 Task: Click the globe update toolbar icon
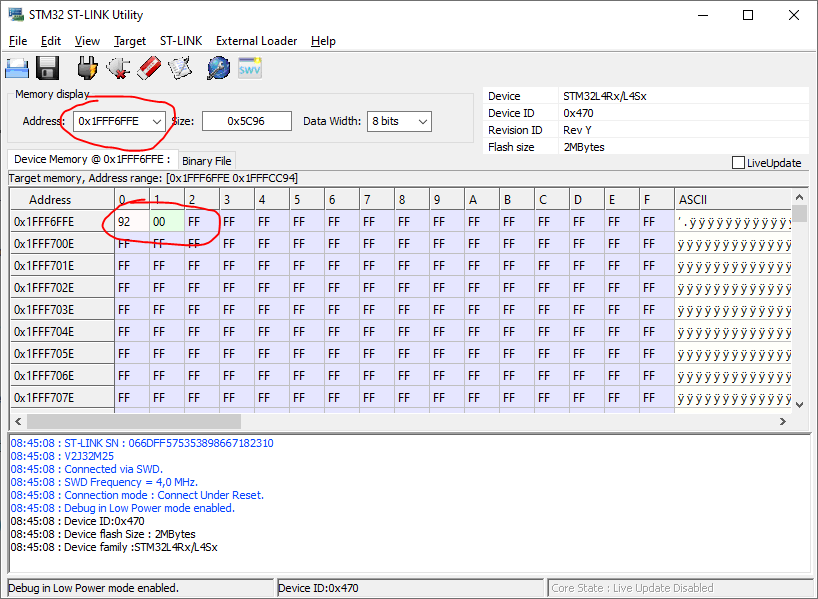point(218,68)
